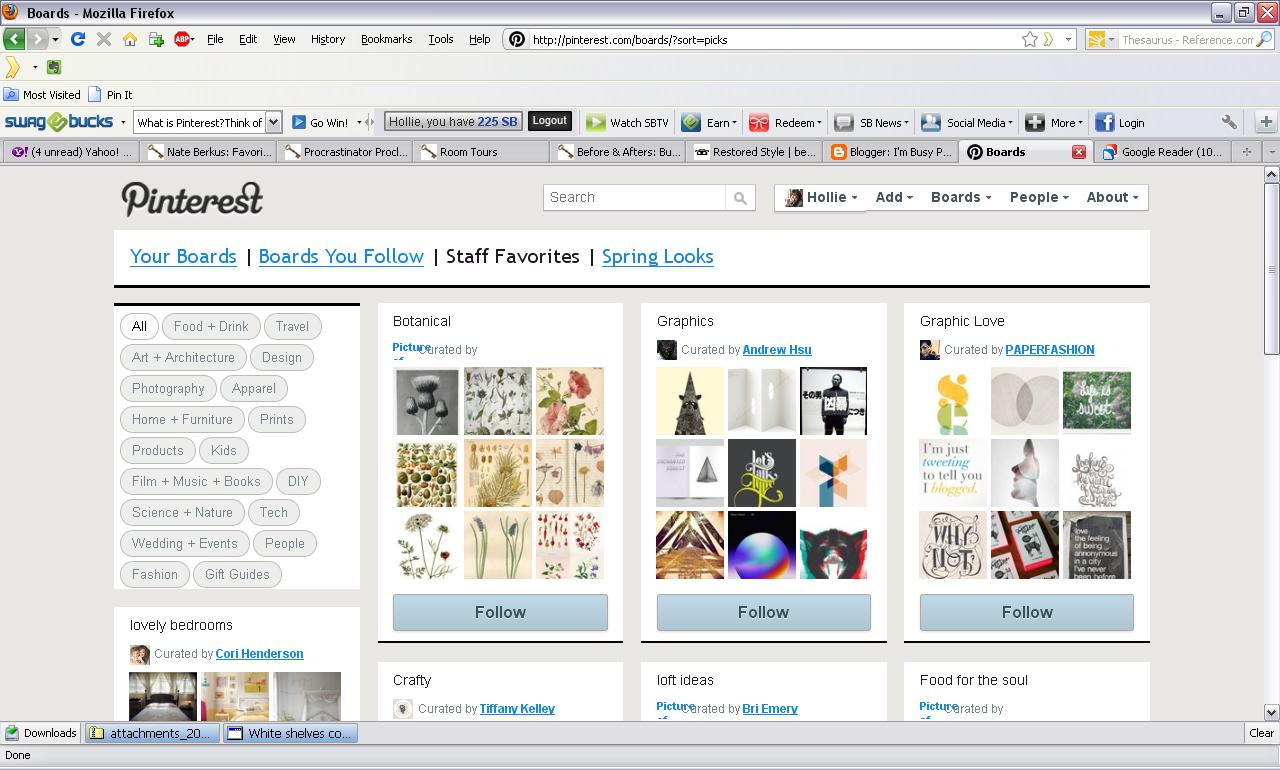Open the Tools menu
This screenshot has width=1280, height=770.
(x=441, y=39)
